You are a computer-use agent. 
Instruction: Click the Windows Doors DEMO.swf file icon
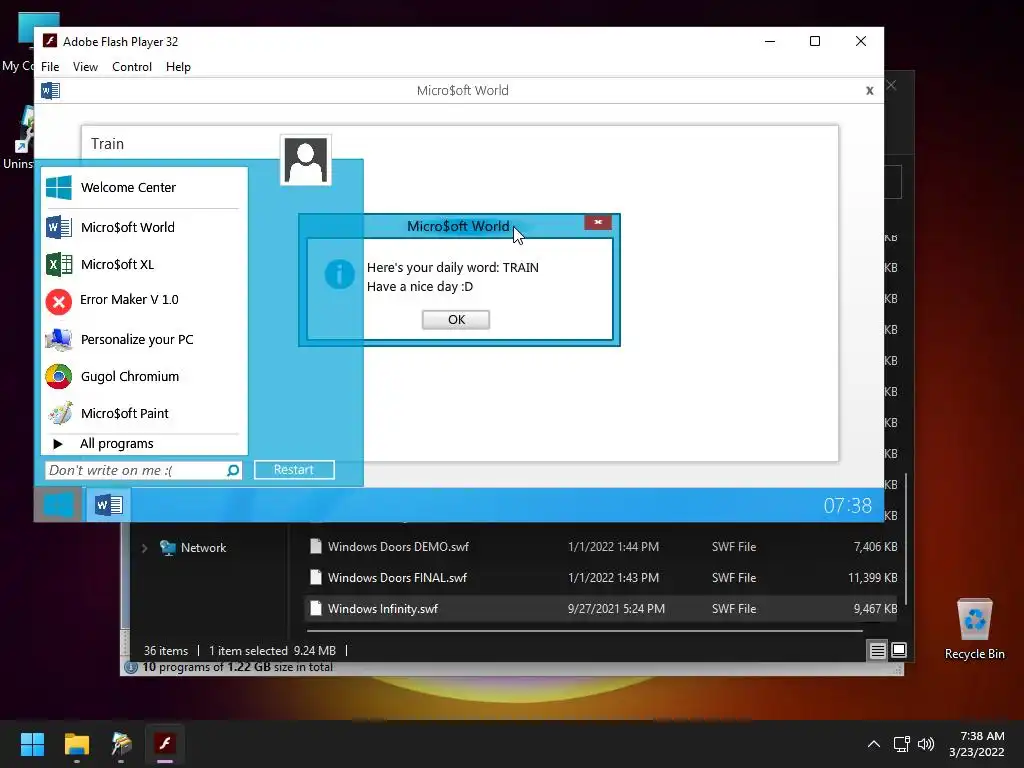tap(315, 547)
